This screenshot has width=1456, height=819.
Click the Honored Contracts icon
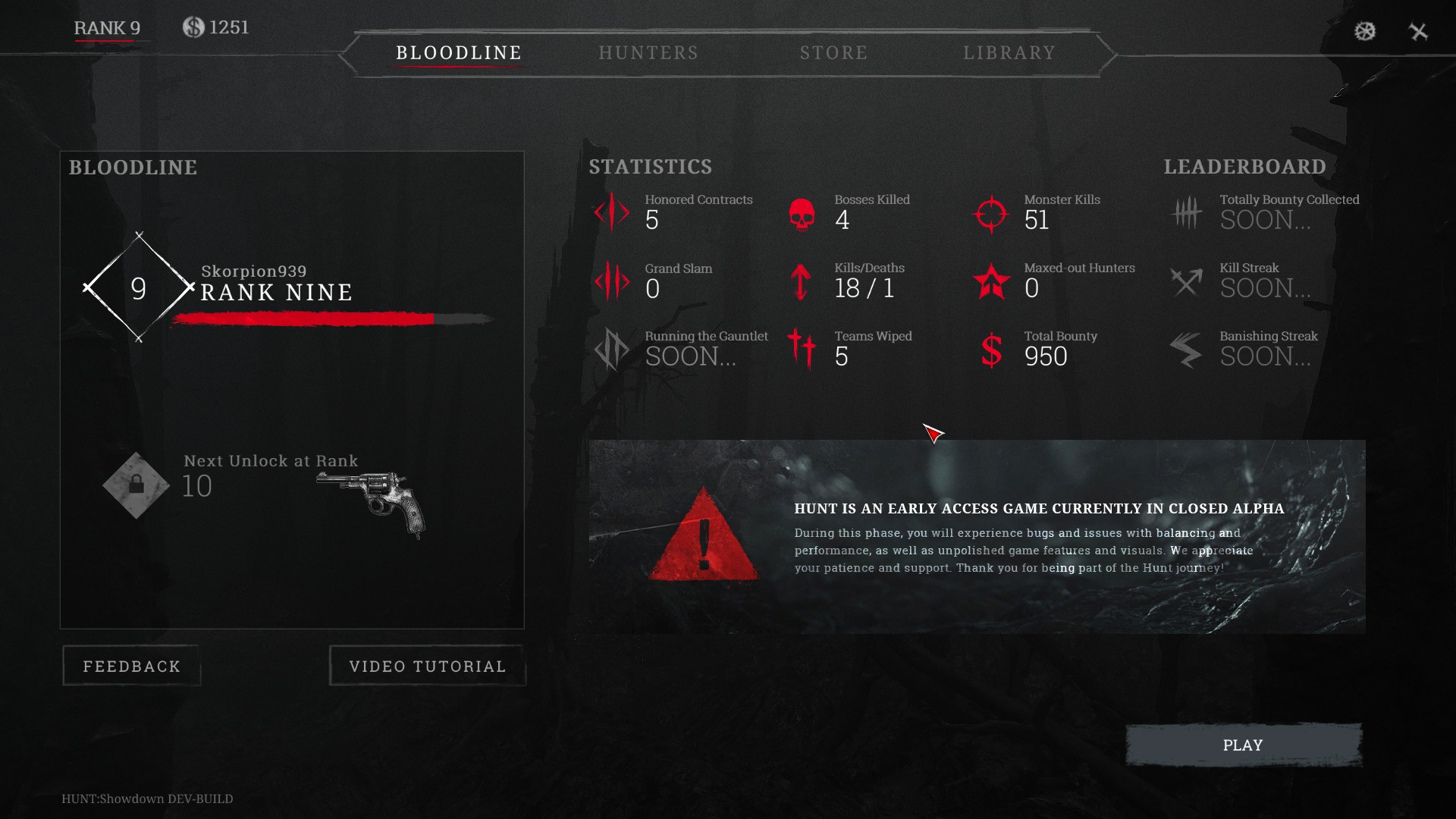coord(611,213)
